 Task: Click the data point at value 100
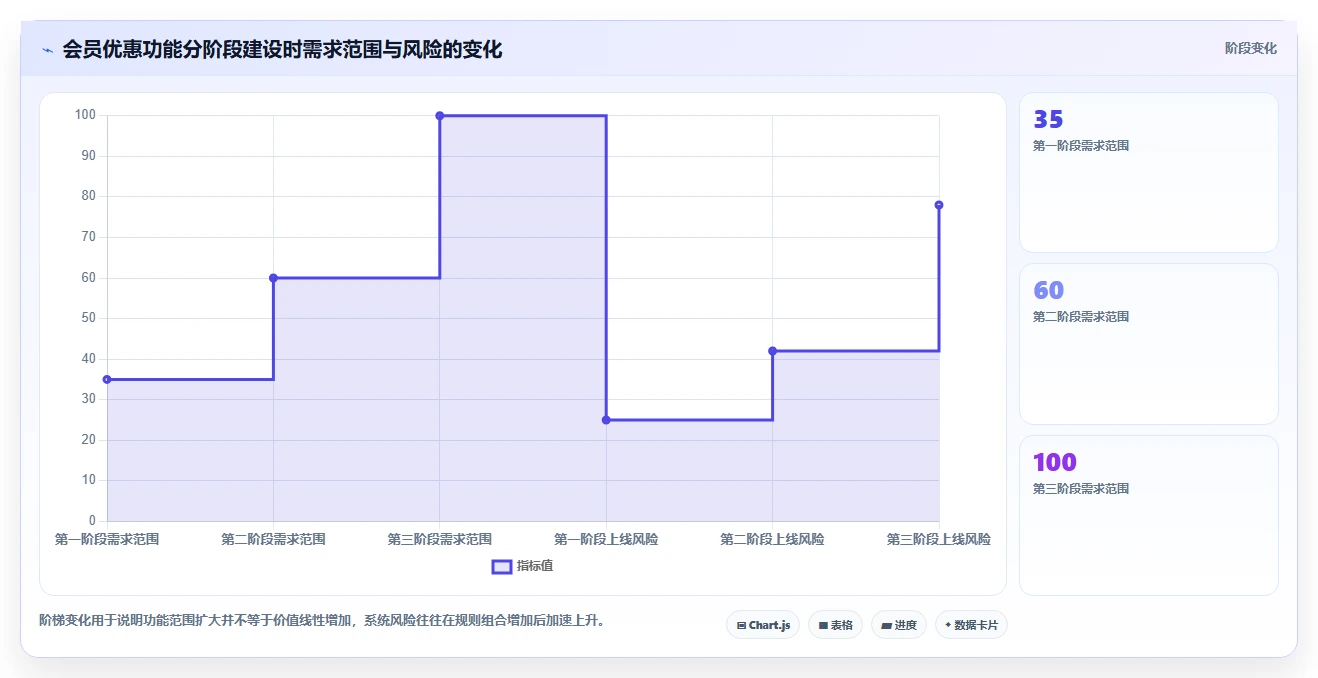(440, 116)
